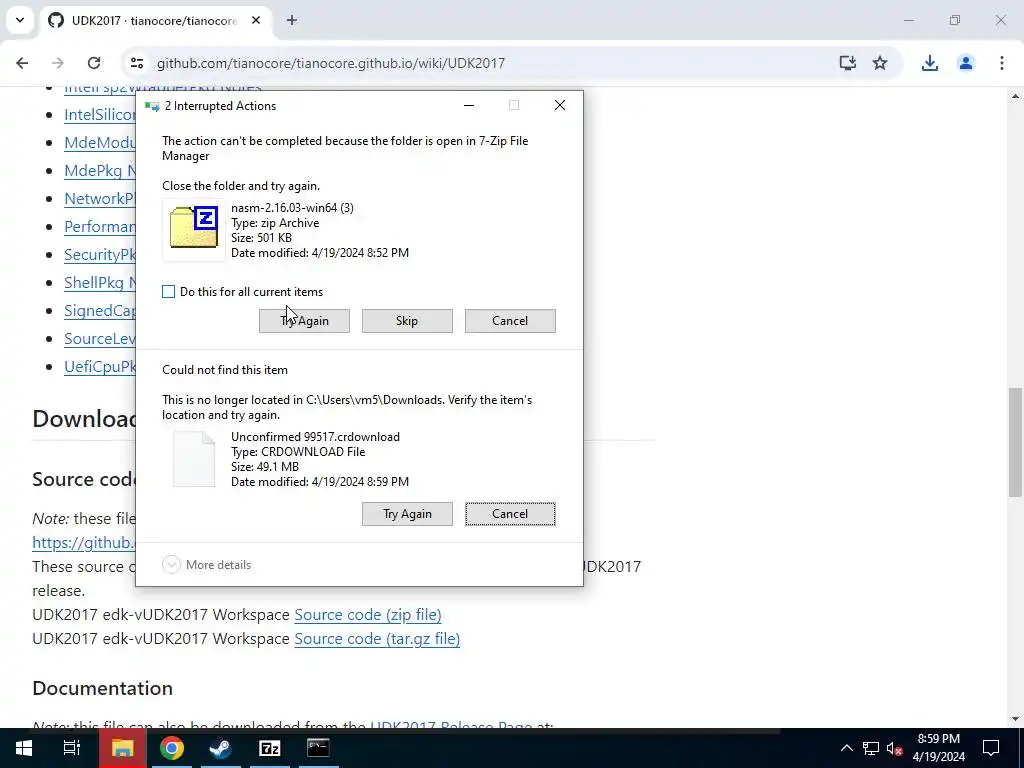
Task: Open network status tray icon
Action: click(871, 748)
